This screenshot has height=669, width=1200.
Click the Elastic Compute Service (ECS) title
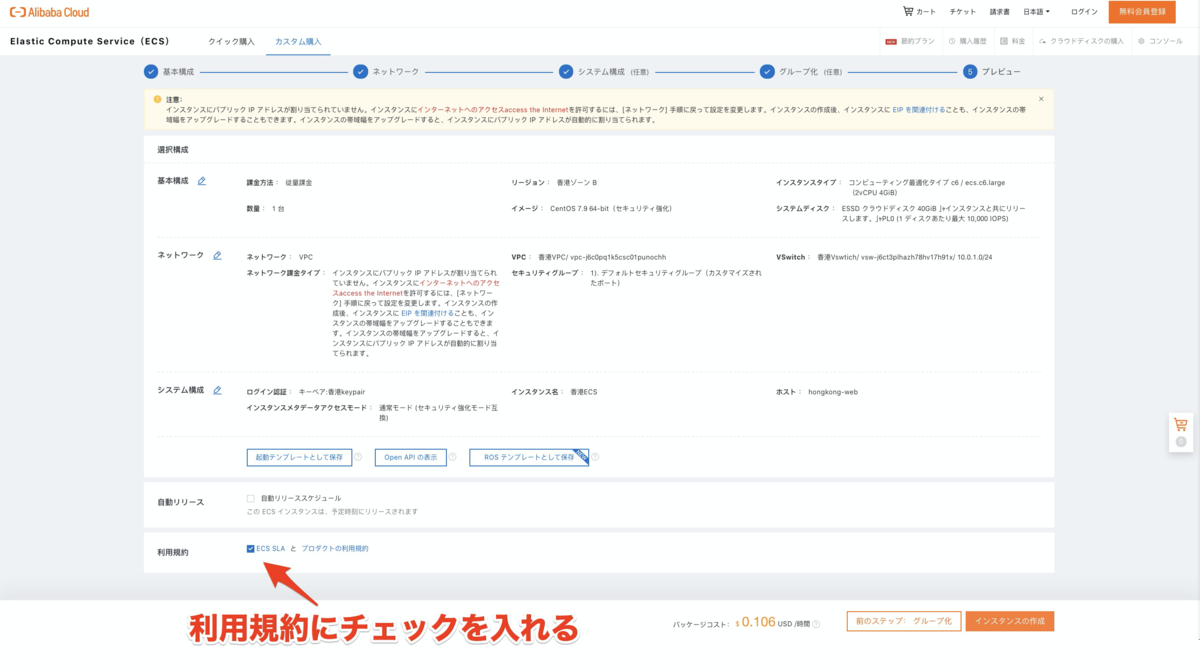point(90,42)
